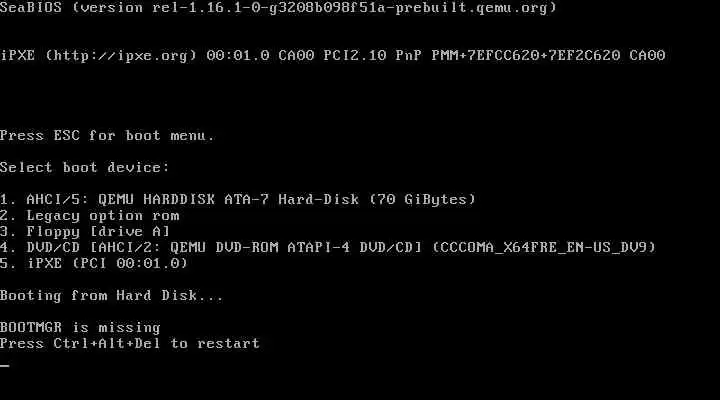Click the 'PCI2.10 PnP' text
Viewport: 720px width, 400px height.
(x=372, y=56)
